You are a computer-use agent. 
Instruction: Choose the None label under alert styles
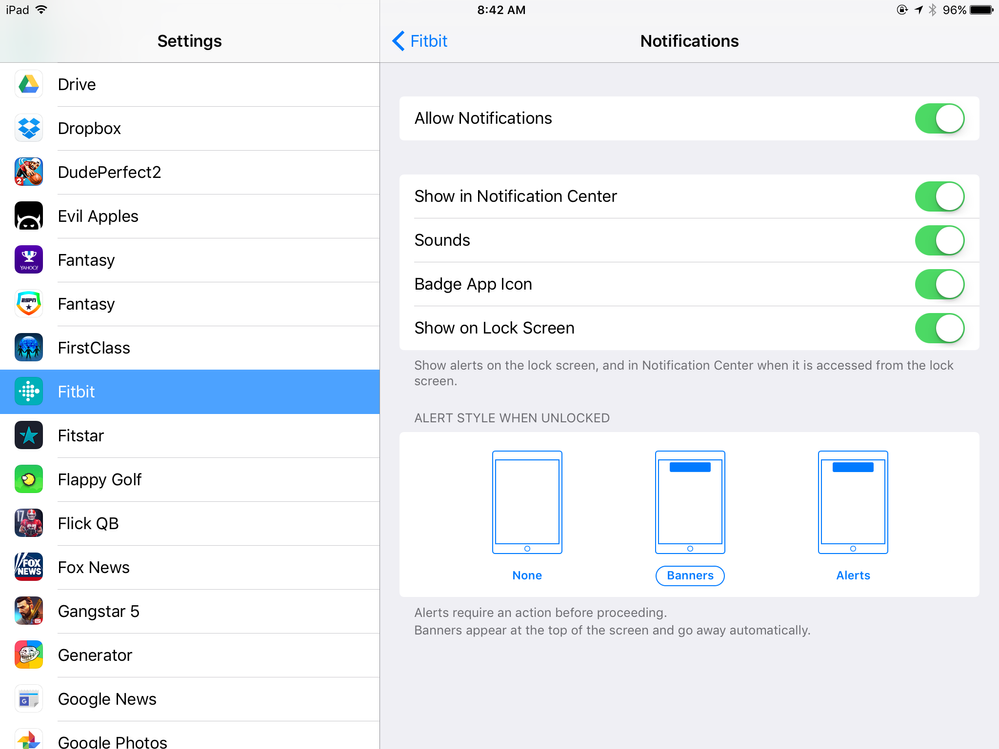tap(527, 575)
